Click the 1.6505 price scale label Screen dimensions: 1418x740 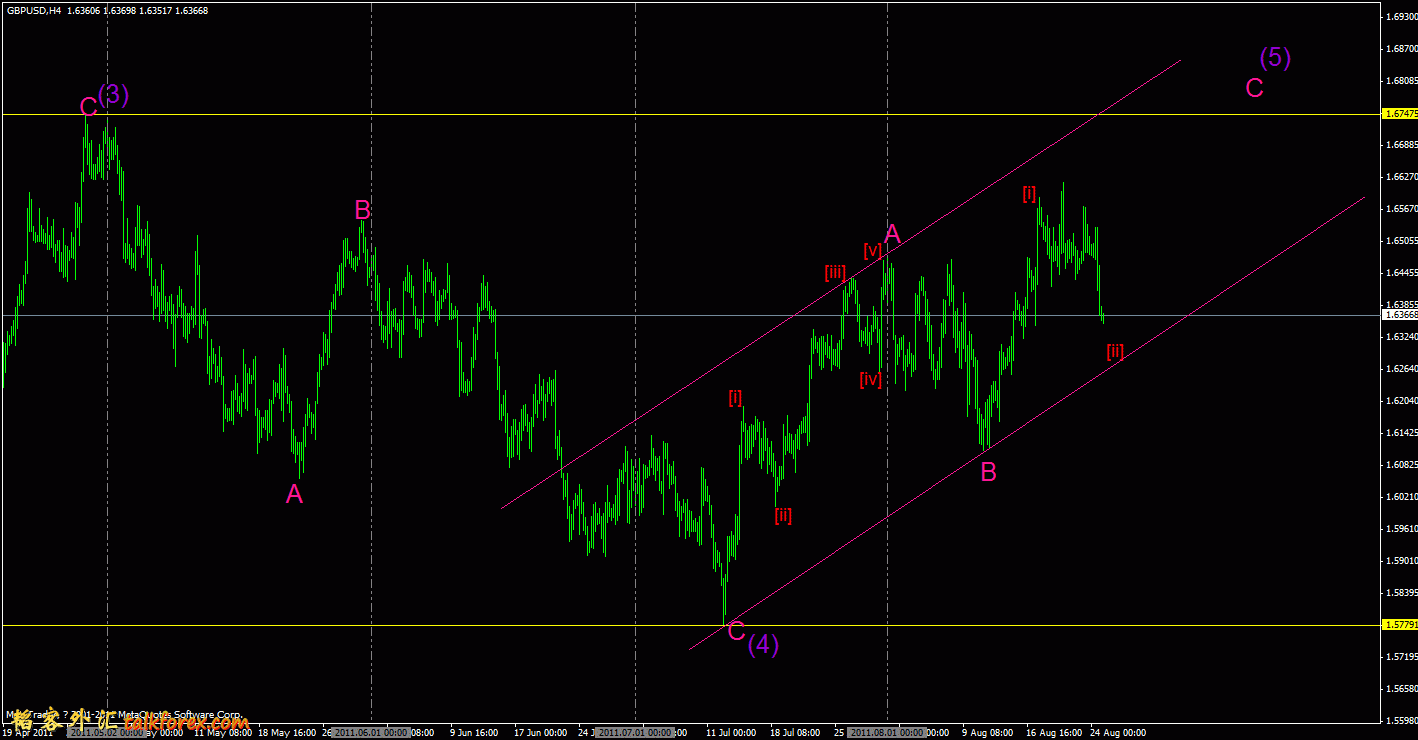(x=1400, y=240)
